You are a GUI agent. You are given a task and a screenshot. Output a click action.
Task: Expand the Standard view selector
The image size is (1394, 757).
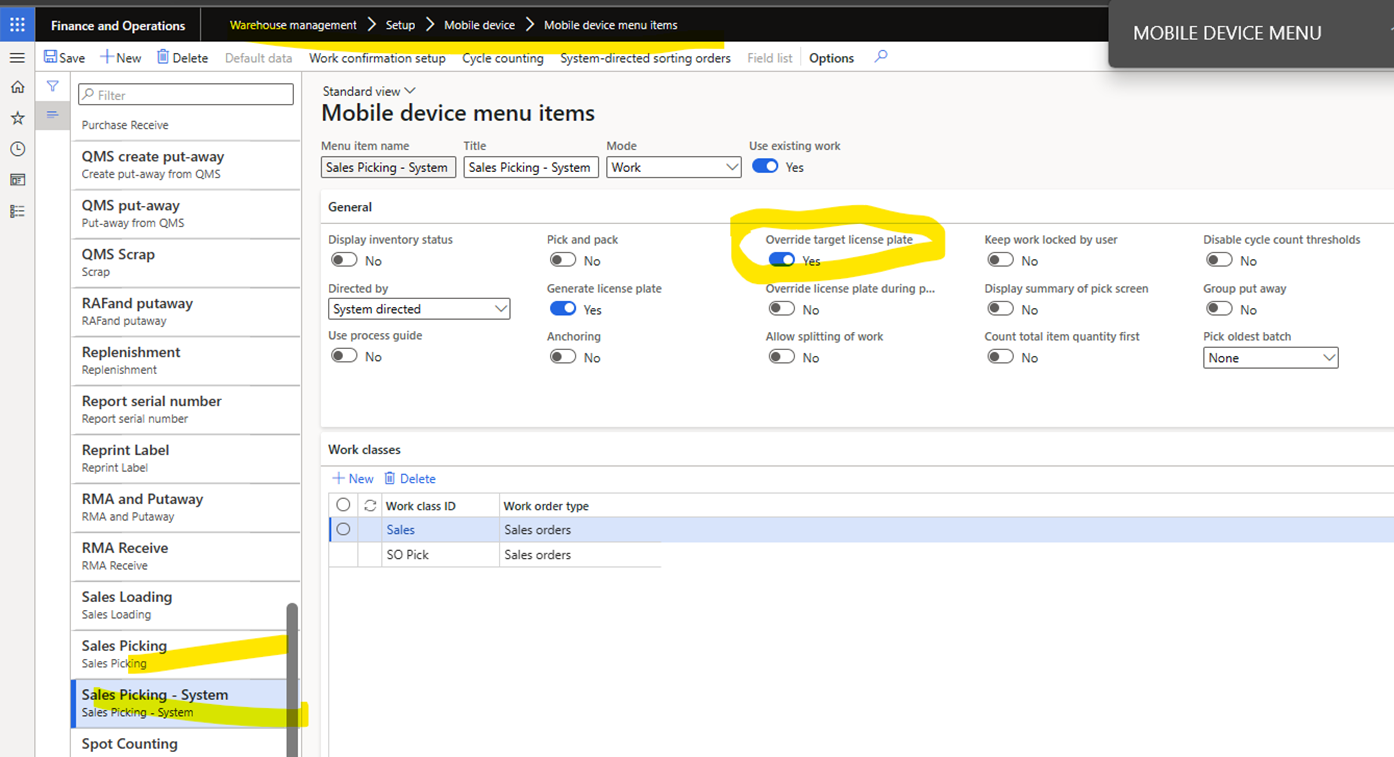click(x=368, y=91)
